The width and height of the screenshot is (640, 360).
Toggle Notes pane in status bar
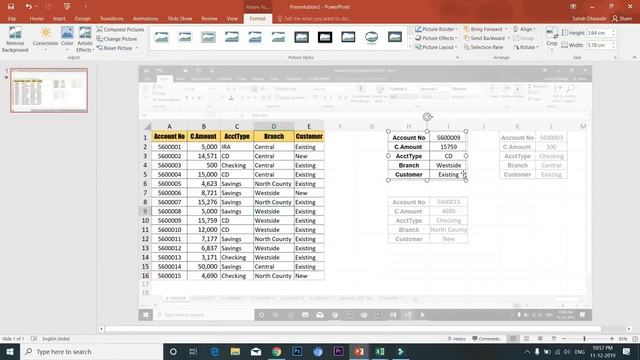[456, 339]
